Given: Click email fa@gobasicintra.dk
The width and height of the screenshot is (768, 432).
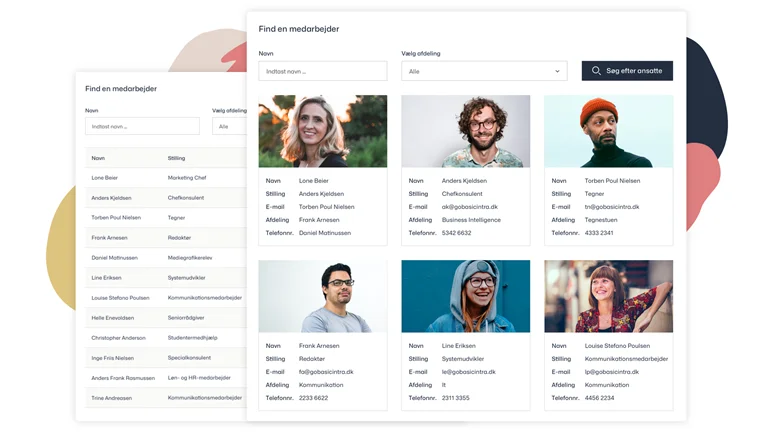Looking at the screenshot, I should coord(326,372).
